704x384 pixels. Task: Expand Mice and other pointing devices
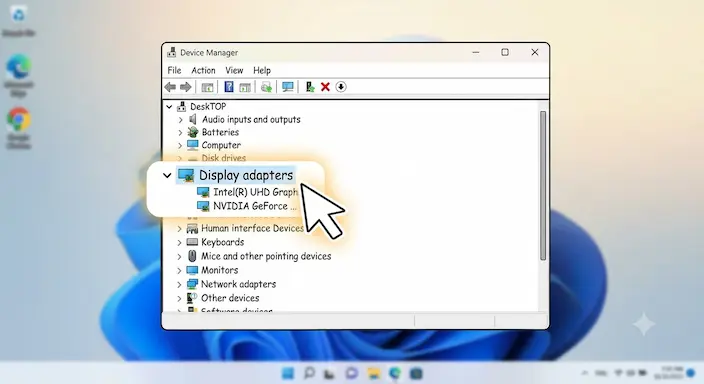click(x=179, y=256)
